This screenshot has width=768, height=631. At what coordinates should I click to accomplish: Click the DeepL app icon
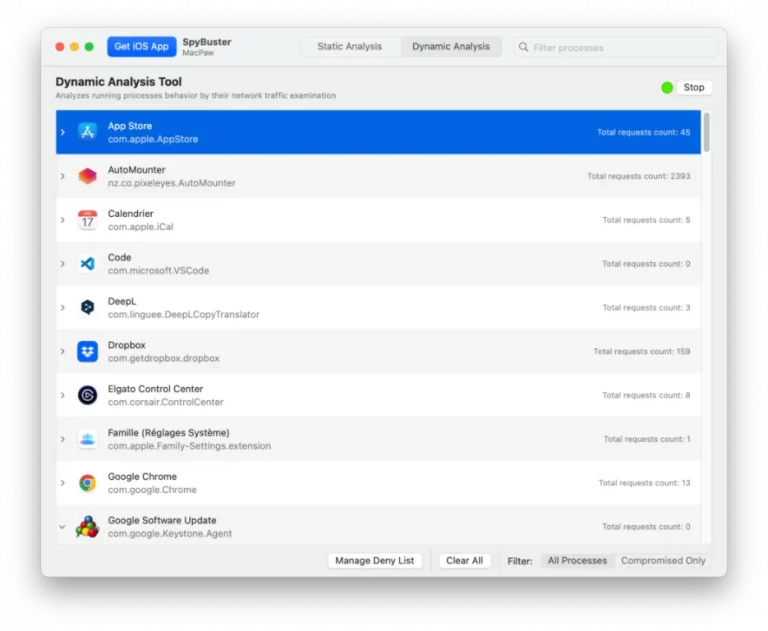(87, 308)
